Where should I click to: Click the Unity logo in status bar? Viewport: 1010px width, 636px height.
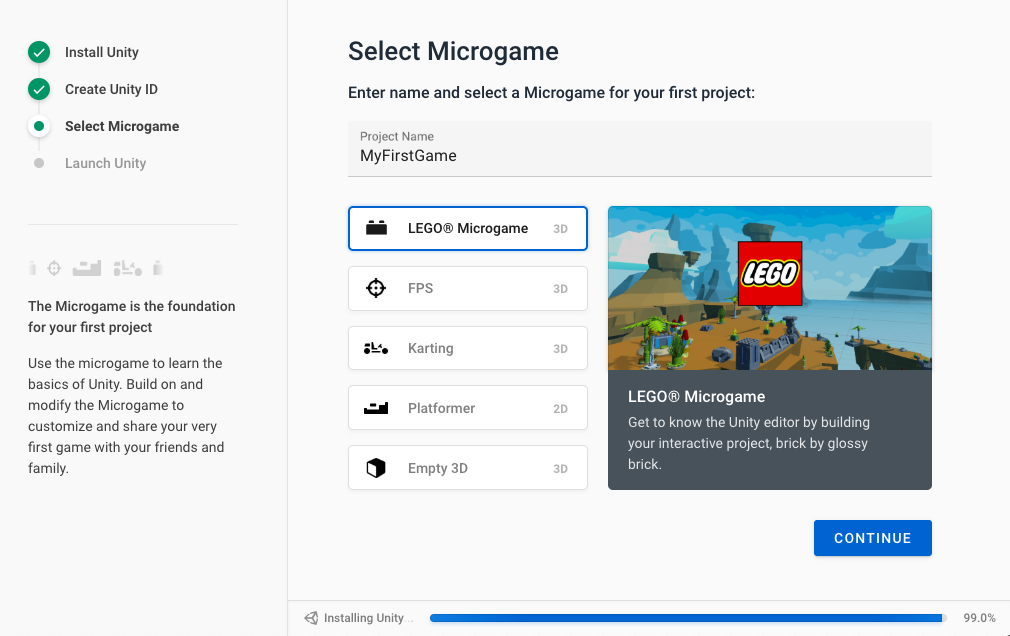(311, 618)
